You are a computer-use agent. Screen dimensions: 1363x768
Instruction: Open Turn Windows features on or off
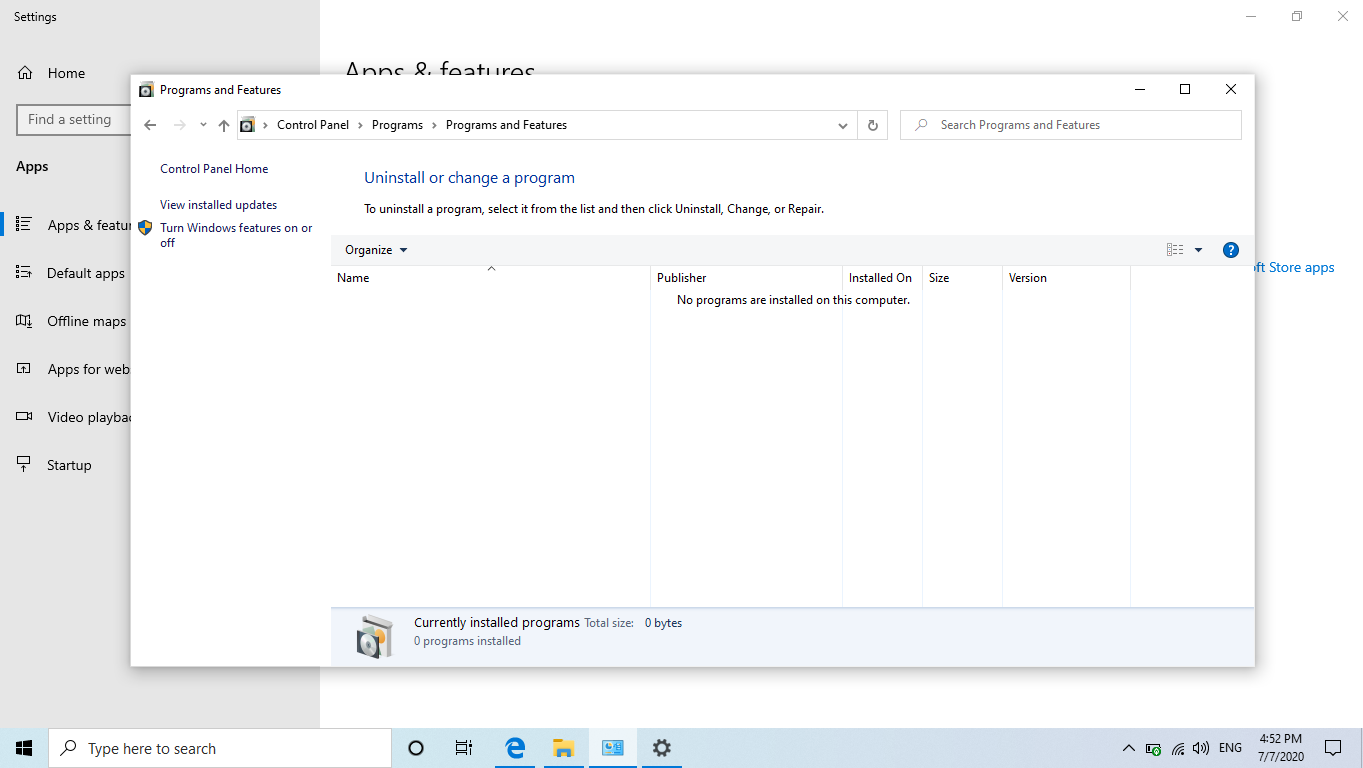coord(236,235)
